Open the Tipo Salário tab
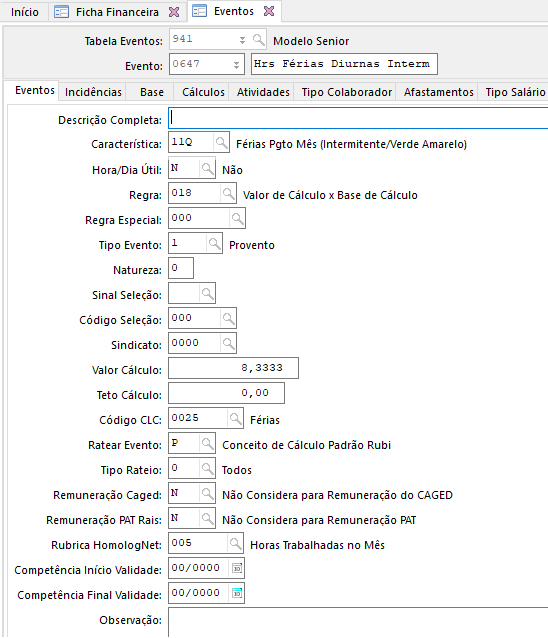The width and height of the screenshot is (548, 638). click(515, 92)
